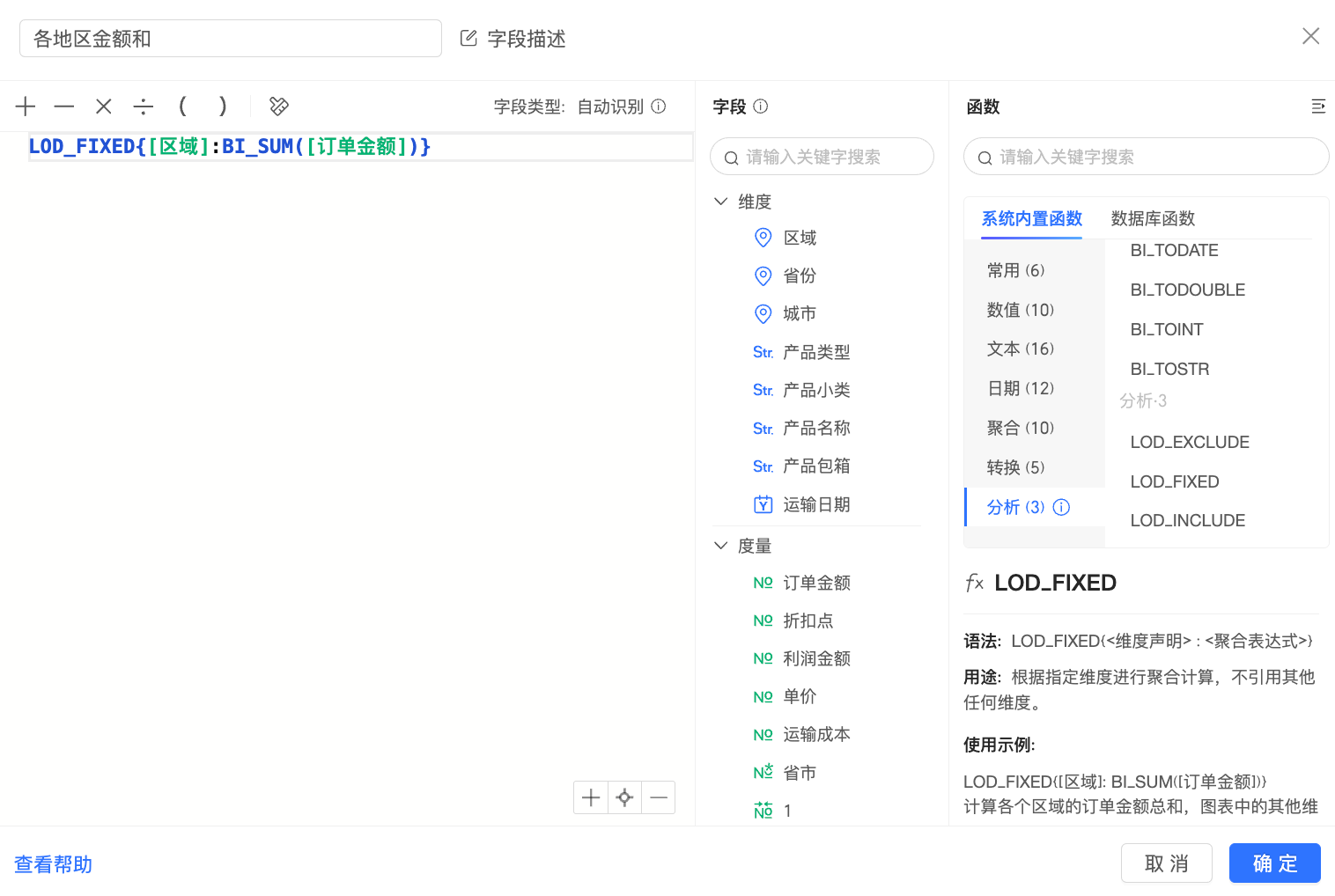Choose the BI_TOSTR function

[1169, 369]
